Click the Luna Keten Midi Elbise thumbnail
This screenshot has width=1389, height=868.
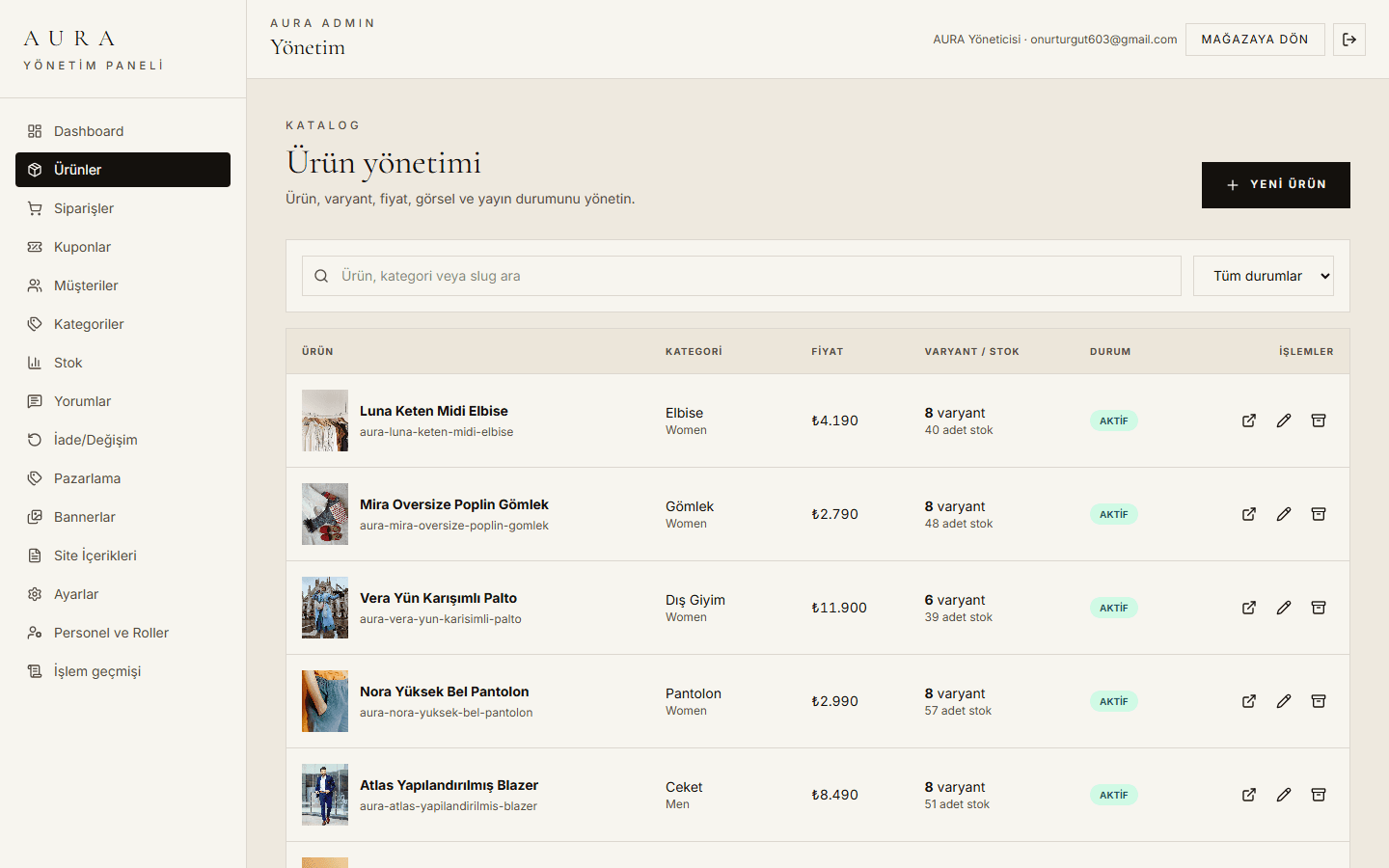(x=325, y=420)
